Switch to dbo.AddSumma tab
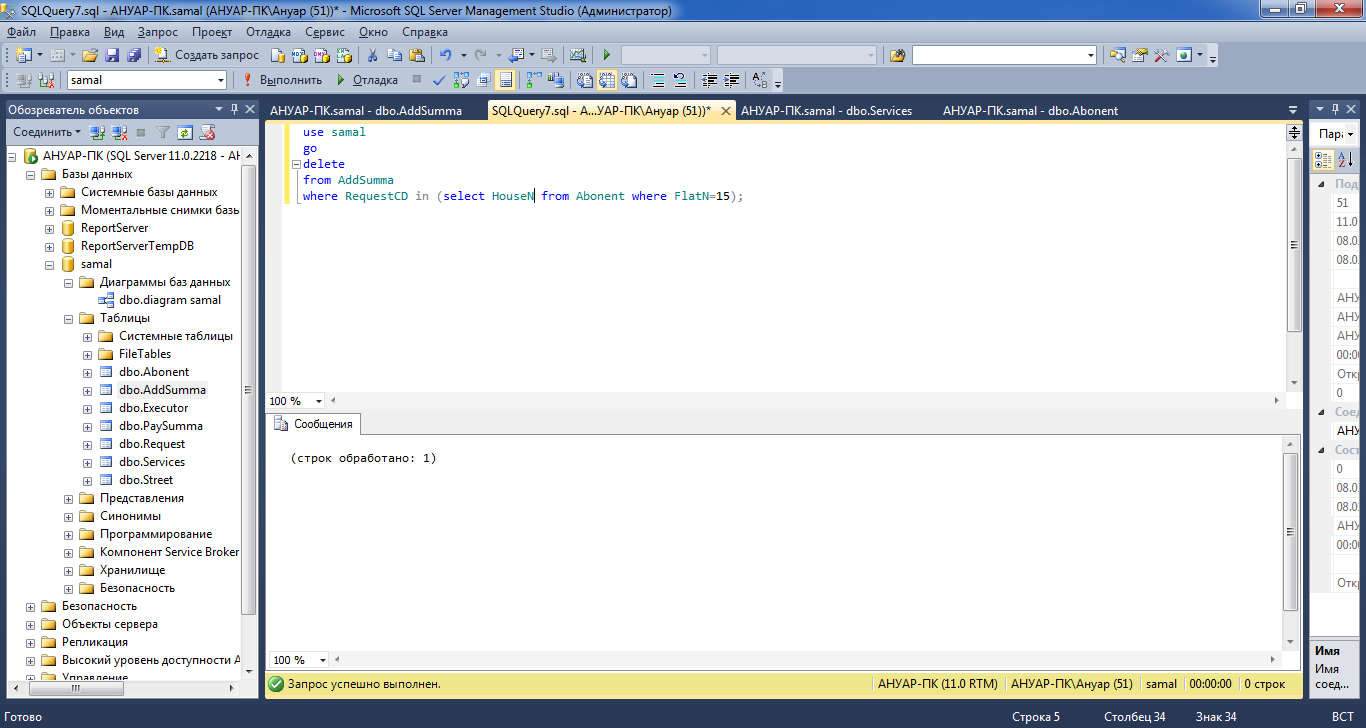Image resolution: width=1366 pixels, height=728 pixels. pos(366,111)
